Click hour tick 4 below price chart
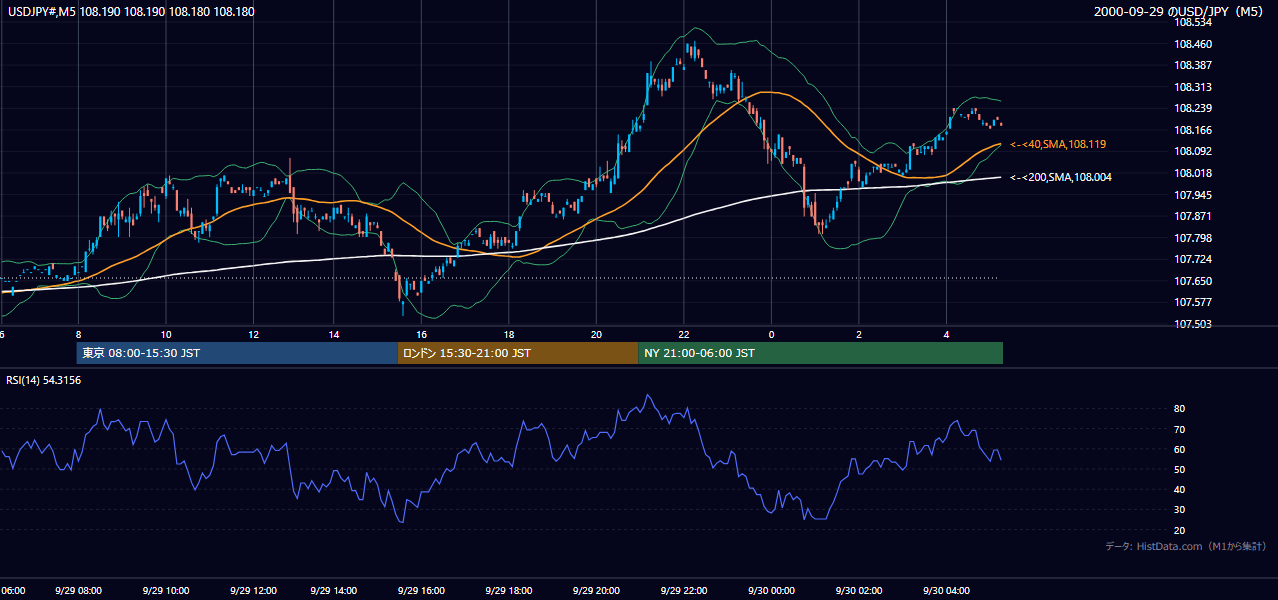Screen dimensions: 1278x600 point(946,335)
